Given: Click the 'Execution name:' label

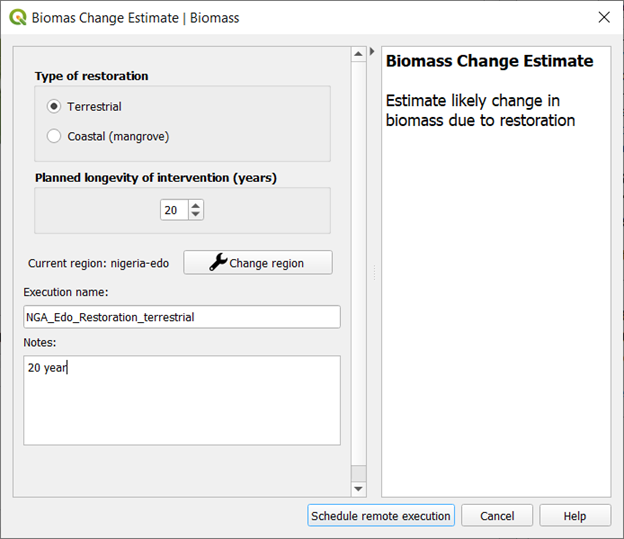Looking at the screenshot, I should tap(66, 292).
